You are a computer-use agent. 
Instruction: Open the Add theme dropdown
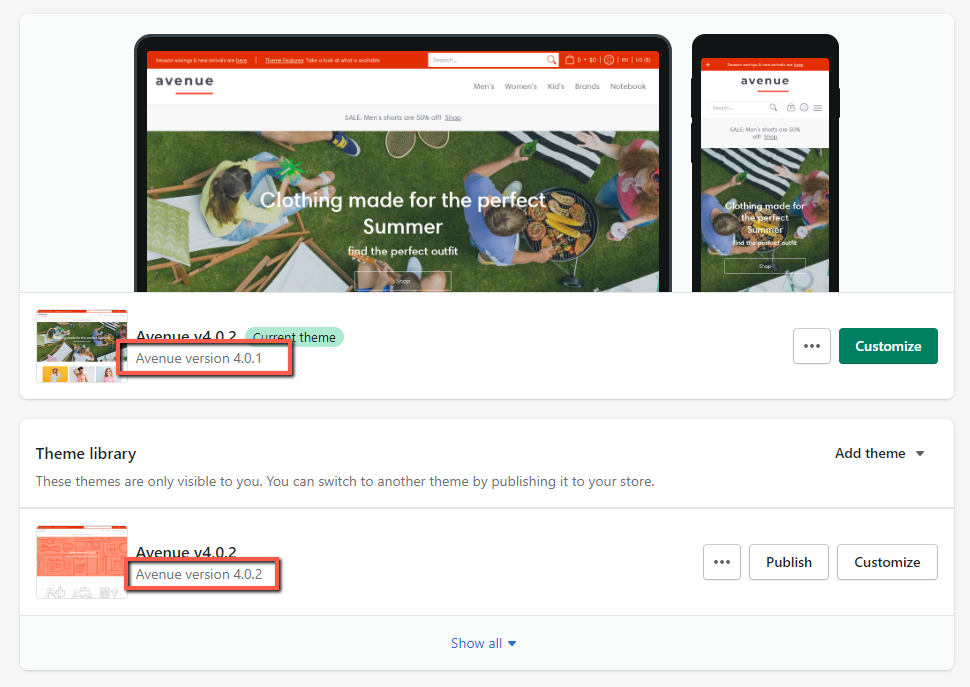point(879,453)
